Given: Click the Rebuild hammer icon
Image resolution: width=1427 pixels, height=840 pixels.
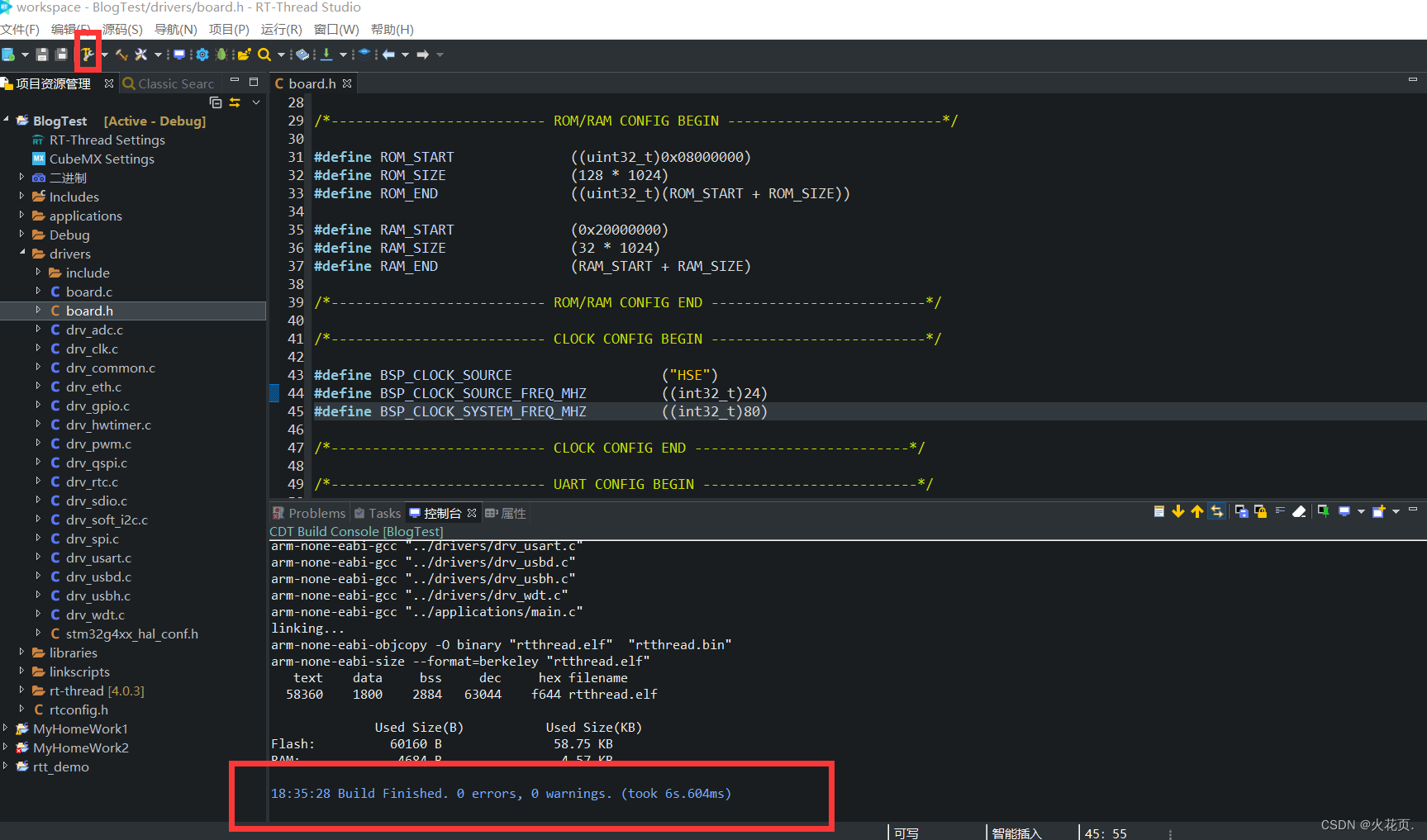Looking at the screenshot, I should [121, 55].
